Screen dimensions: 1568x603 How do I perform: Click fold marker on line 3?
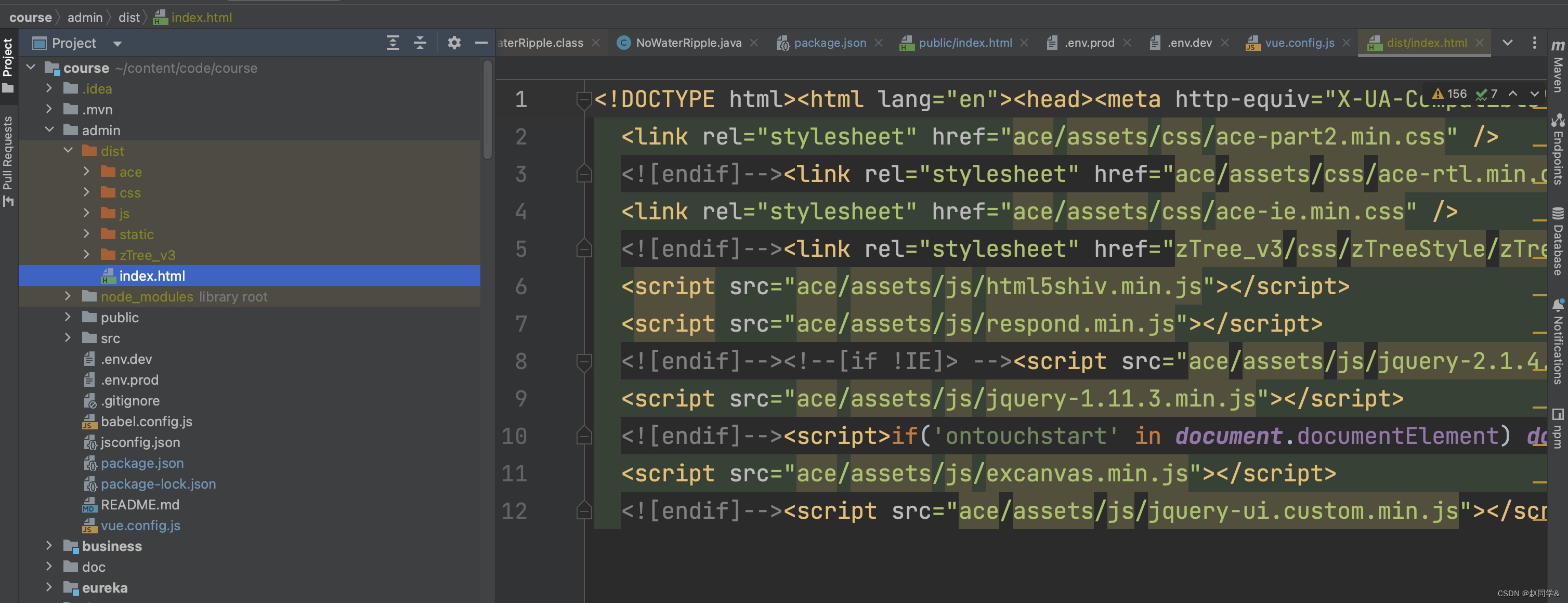click(x=584, y=175)
